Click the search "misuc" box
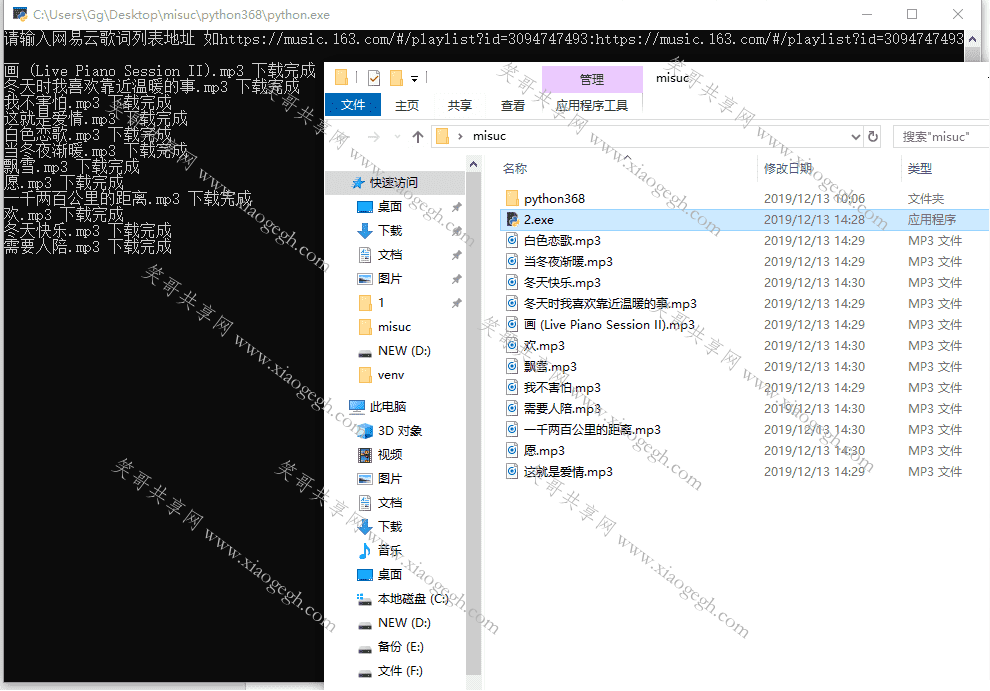990x691 pixels. [x=941, y=136]
